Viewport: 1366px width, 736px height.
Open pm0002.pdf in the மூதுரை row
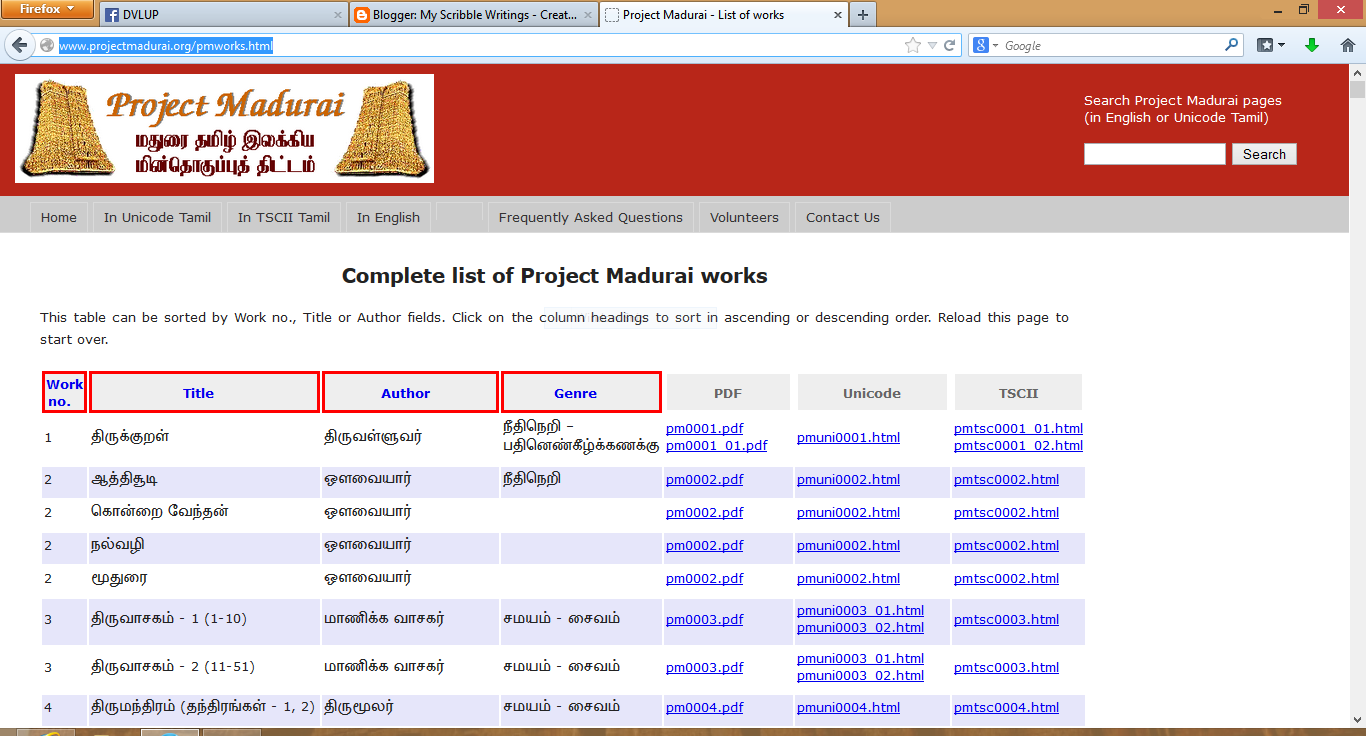(x=704, y=579)
